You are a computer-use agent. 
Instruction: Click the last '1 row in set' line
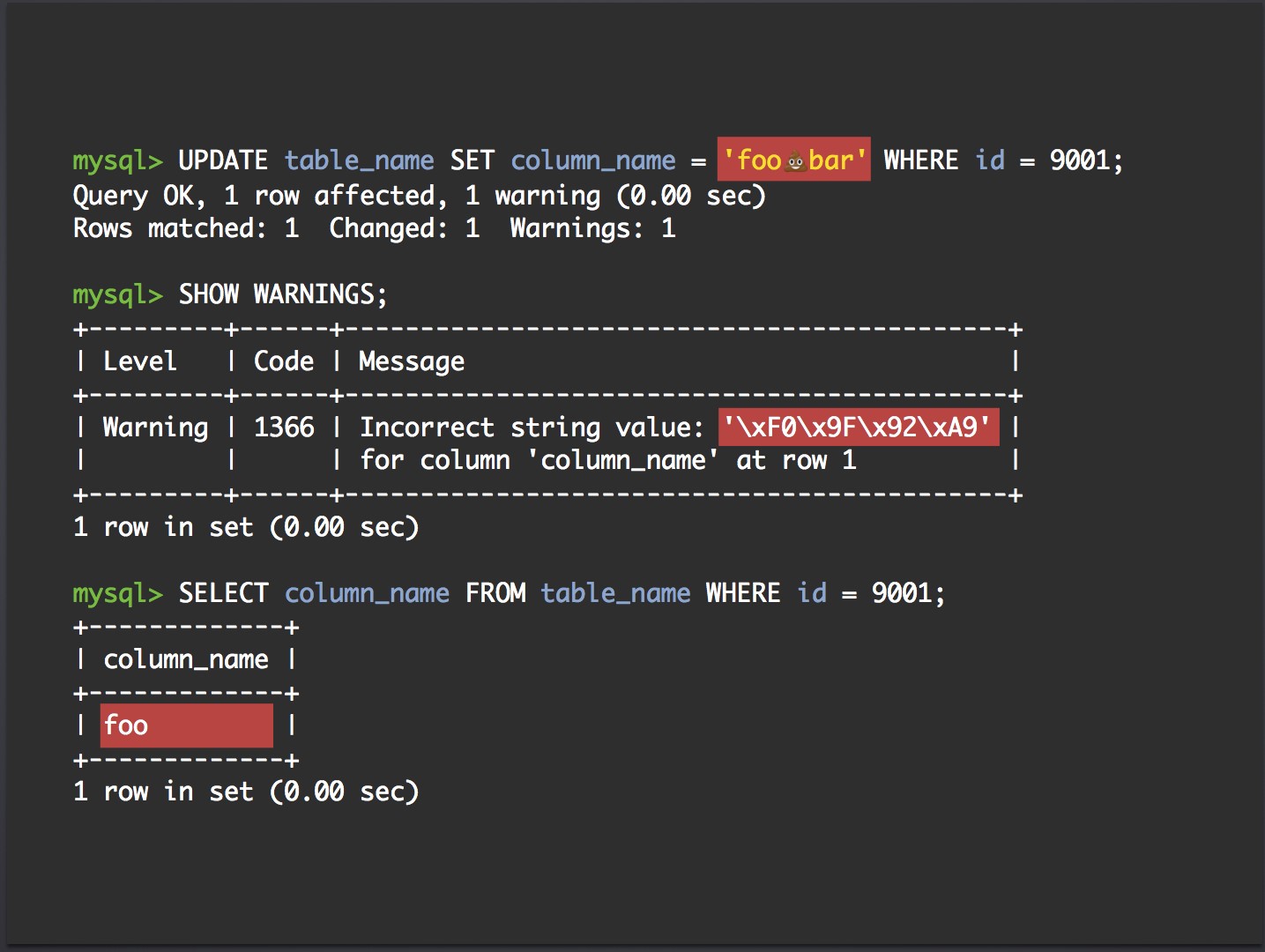click(x=246, y=792)
